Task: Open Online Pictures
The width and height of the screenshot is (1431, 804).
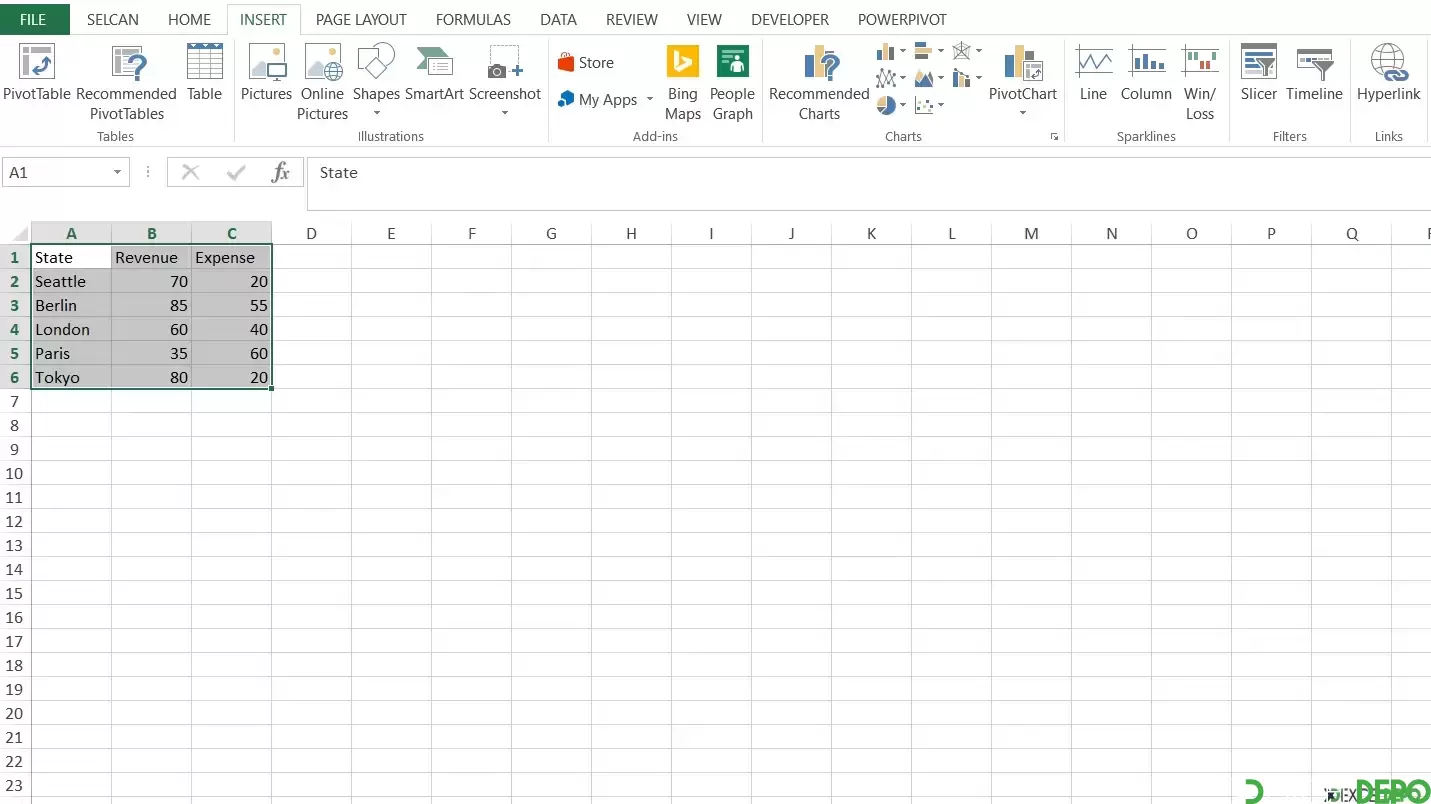Action: (x=322, y=83)
